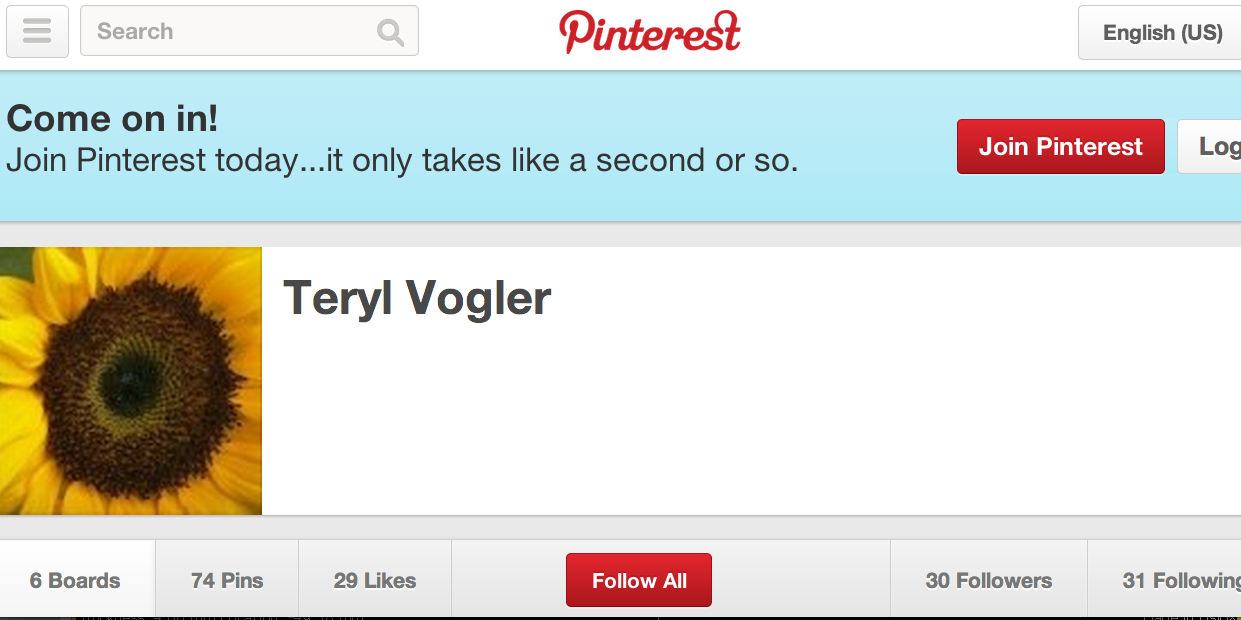Open the English (US) language selector

pos(1160,33)
